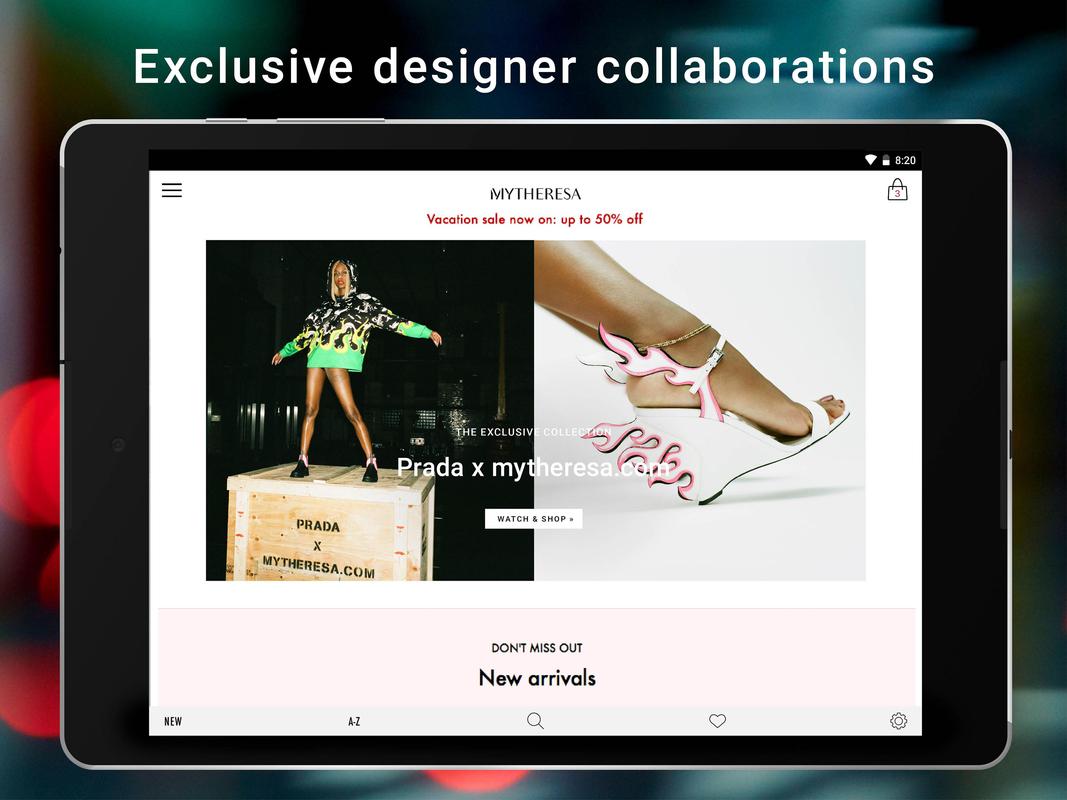
Task: Open the model on Prada crate photo
Action: tap(370, 410)
